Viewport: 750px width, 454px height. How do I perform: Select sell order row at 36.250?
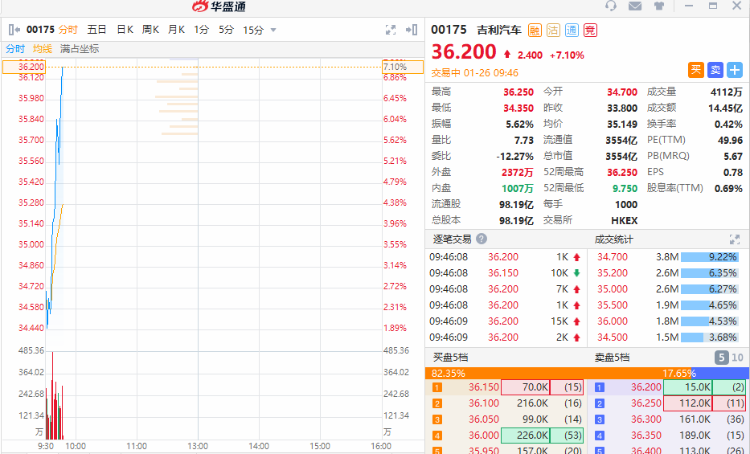pos(668,403)
